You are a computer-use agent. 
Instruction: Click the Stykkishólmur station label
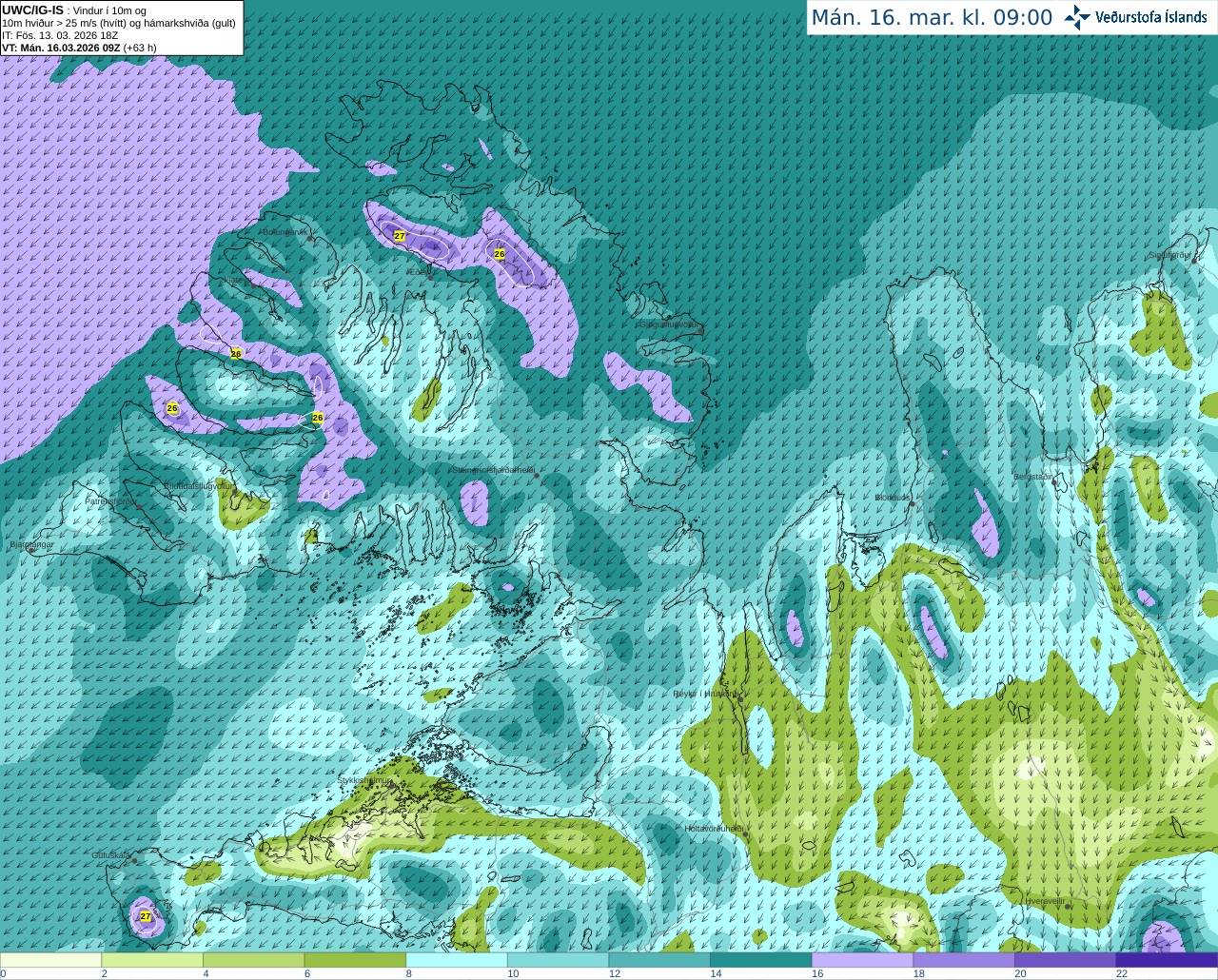click(x=364, y=780)
